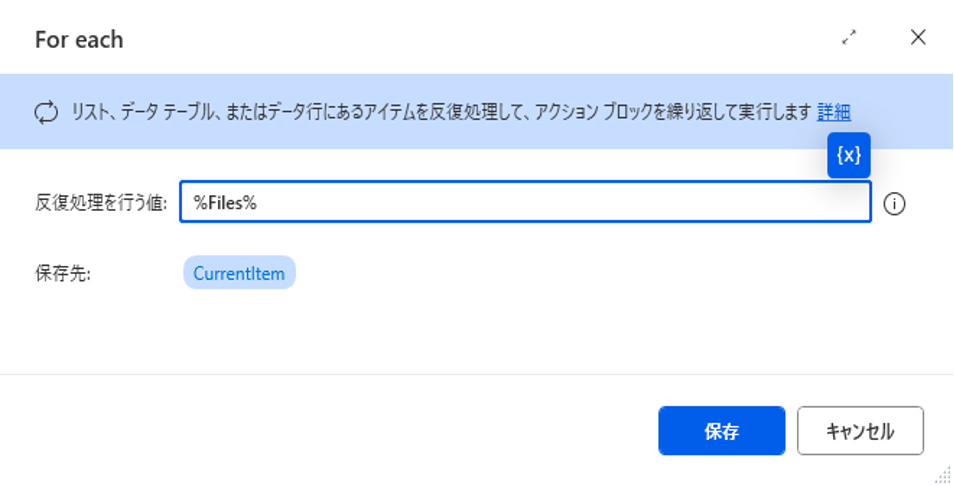Image resolution: width=954 pixels, height=486 pixels.
Task: Click the For each dialog title
Action: click(x=79, y=40)
